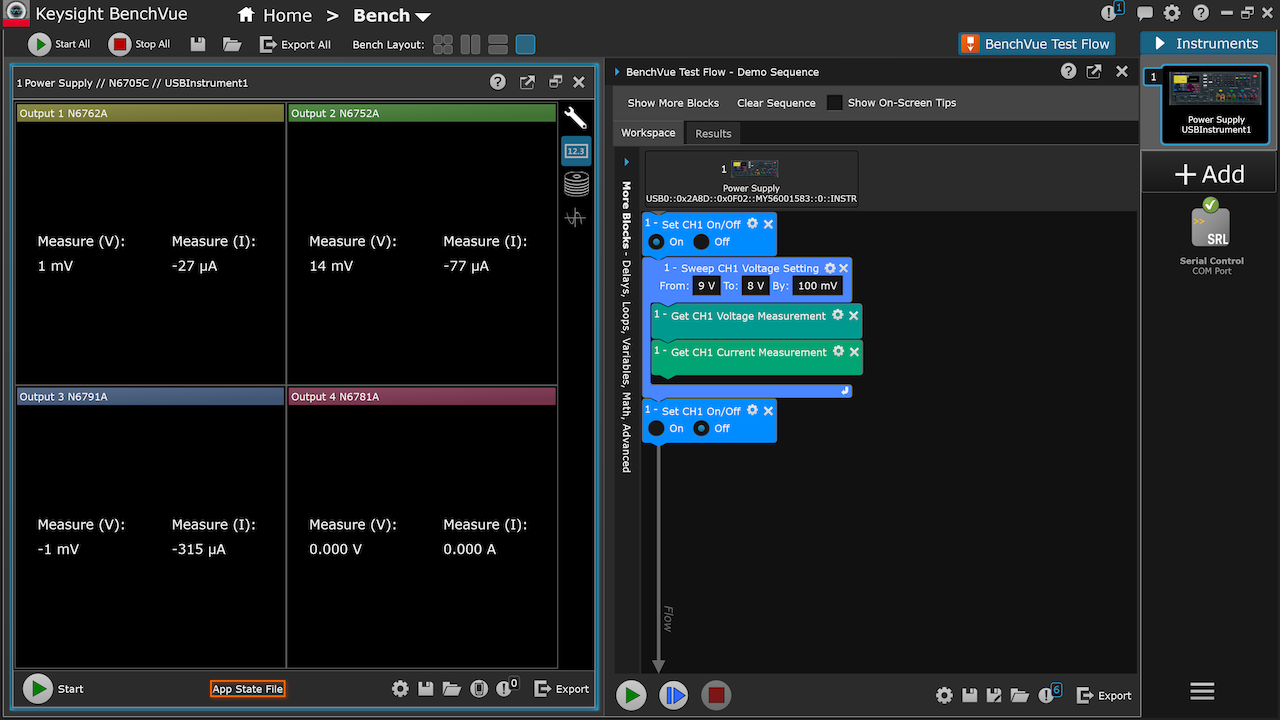The width and height of the screenshot is (1280, 720).
Task: Select the Workspace tab
Action: point(647,132)
